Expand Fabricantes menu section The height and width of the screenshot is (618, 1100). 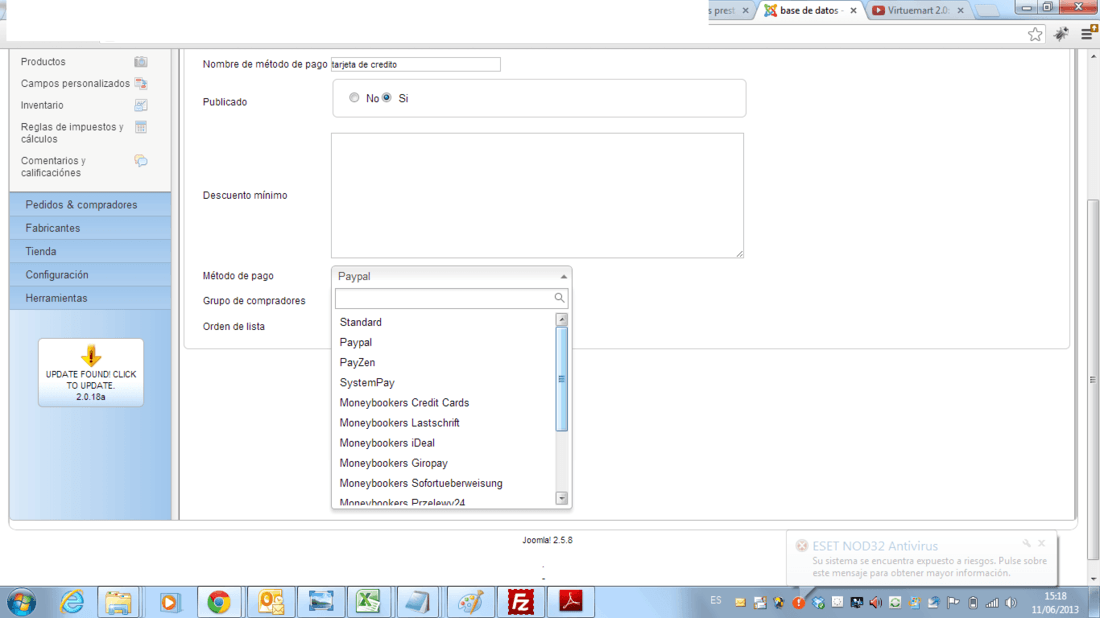coord(90,228)
